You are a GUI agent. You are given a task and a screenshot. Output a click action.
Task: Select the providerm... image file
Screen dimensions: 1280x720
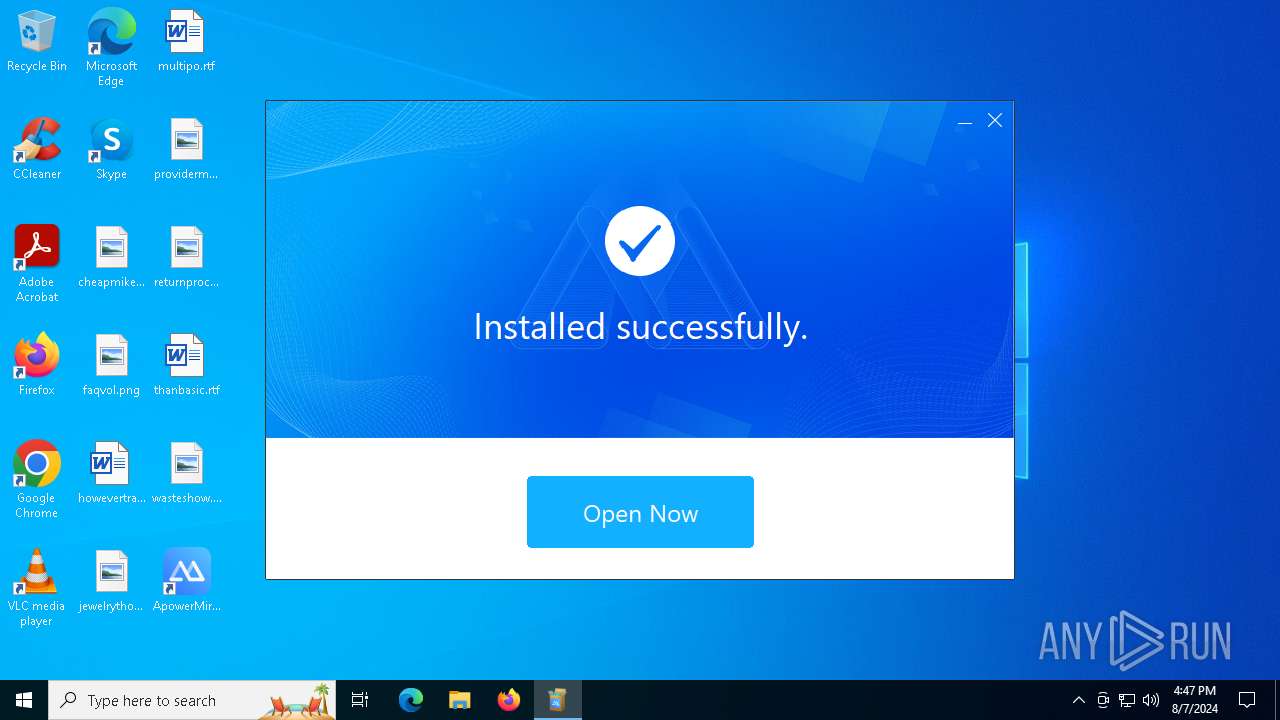tap(186, 150)
